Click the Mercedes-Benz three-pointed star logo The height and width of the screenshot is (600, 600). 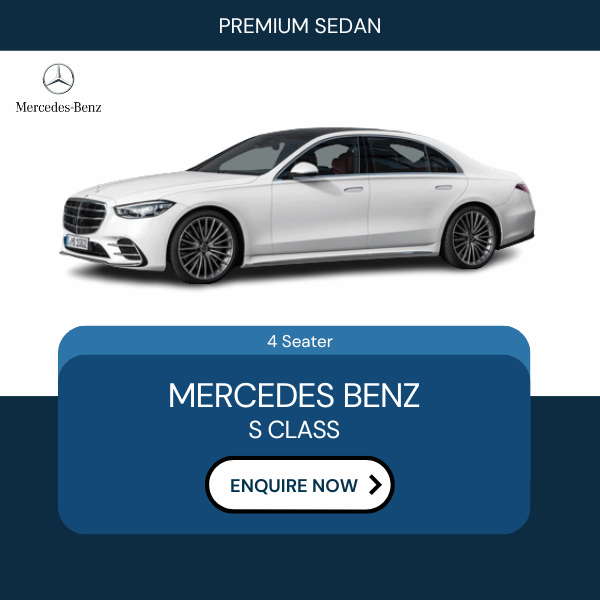[x=58, y=79]
